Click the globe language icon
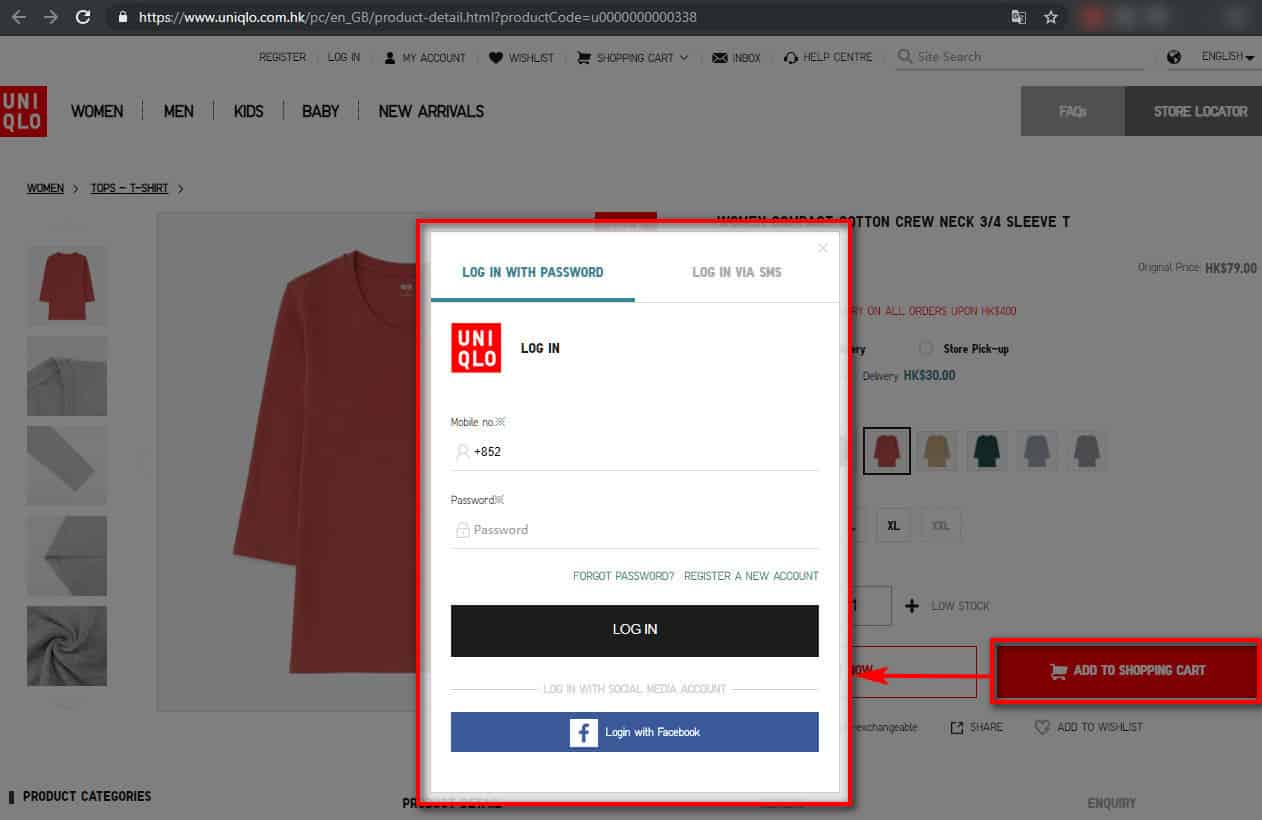This screenshot has height=820, width=1262. (x=1174, y=57)
